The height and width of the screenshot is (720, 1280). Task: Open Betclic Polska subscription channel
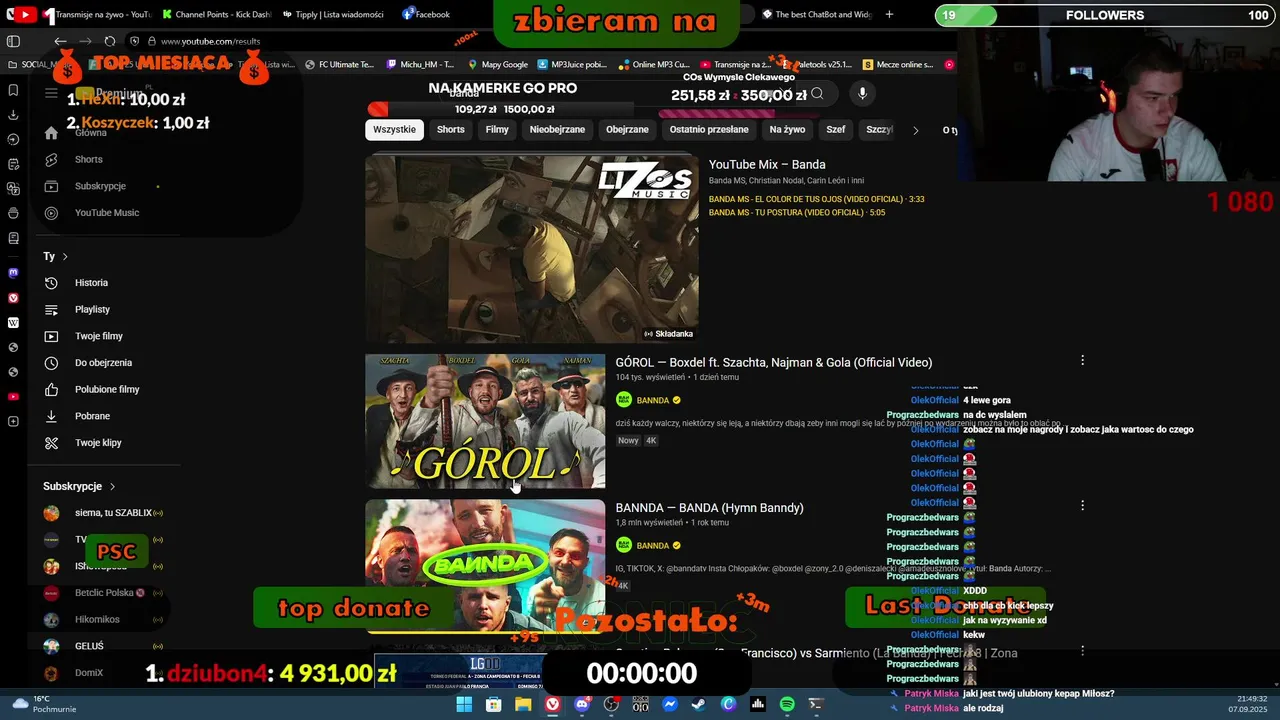[x=104, y=593]
